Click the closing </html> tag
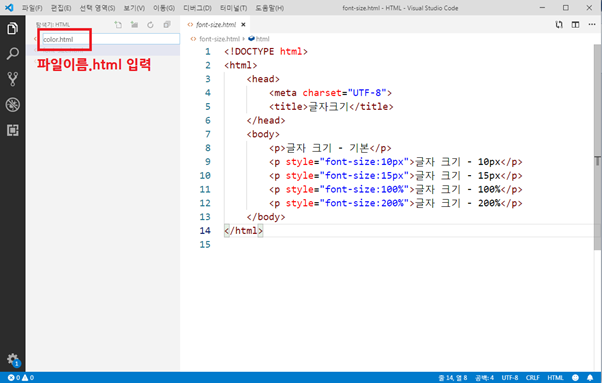Image resolution: width=602 pixels, height=383 pixels. tap(243, 231)
